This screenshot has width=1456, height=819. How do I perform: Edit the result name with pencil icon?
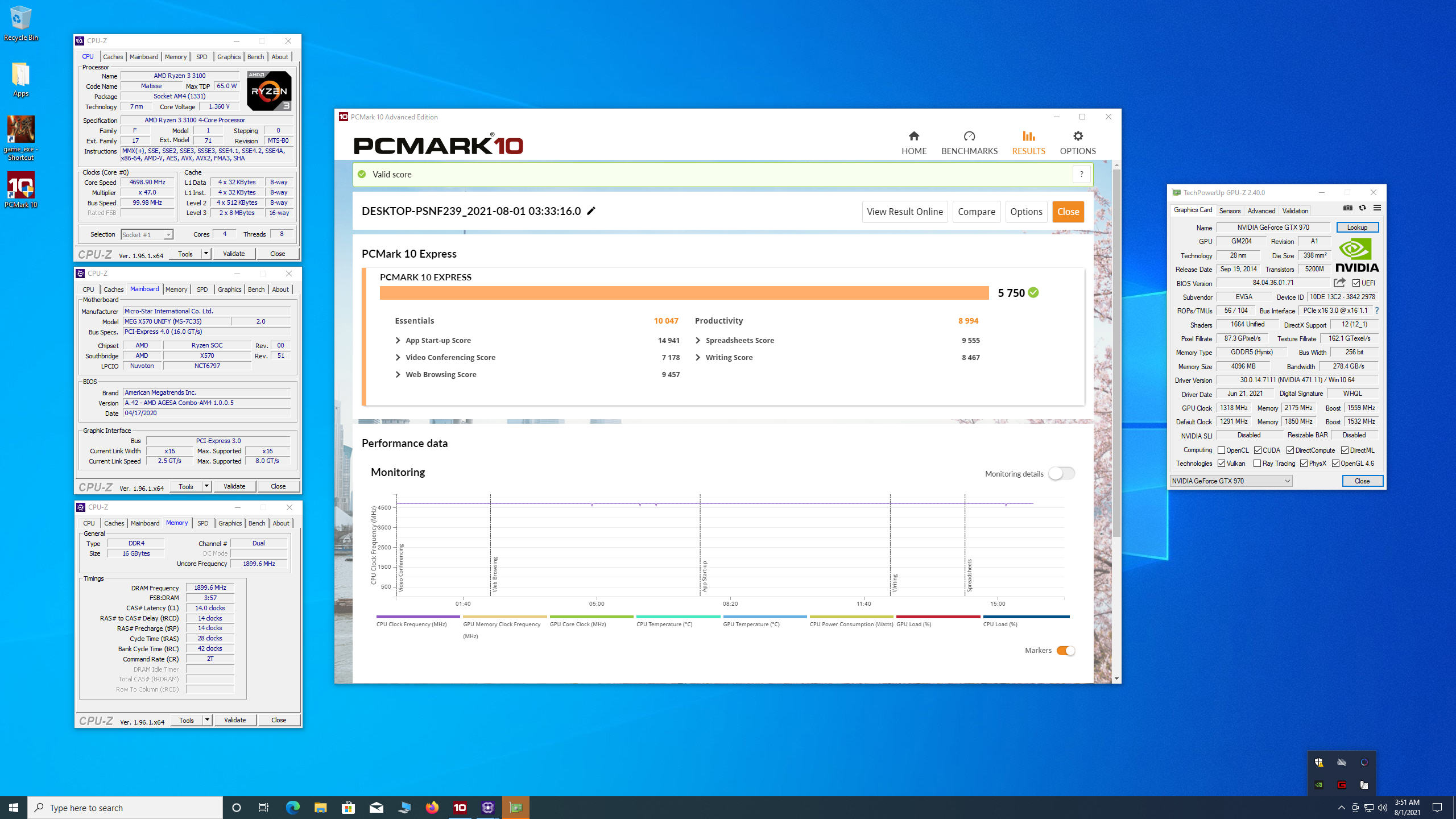click(x=591, y=211)
